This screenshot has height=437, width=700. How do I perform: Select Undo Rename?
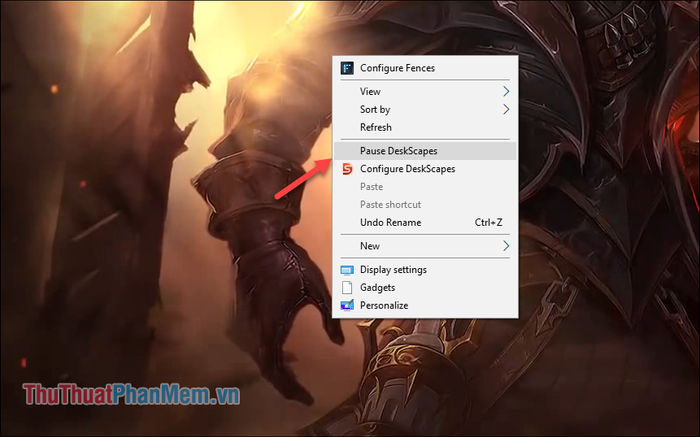(425, 222)
